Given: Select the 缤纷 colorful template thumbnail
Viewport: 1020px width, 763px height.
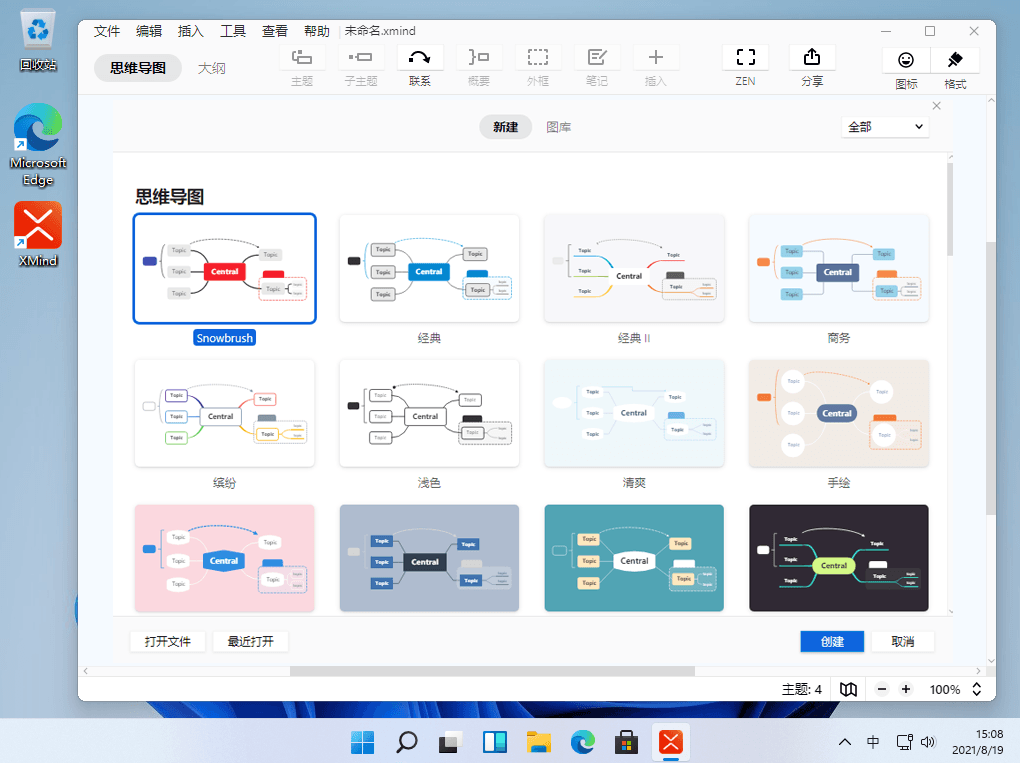Looking at the screenshot, I should (224, 413).
